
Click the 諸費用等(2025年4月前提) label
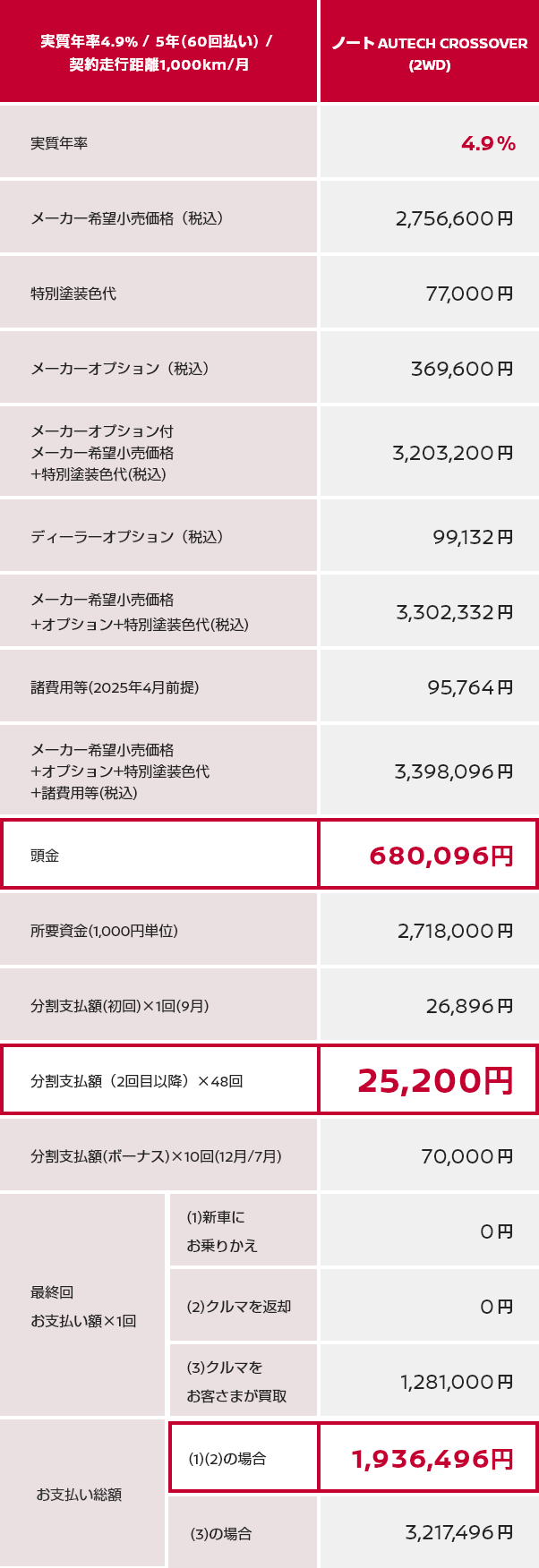tap(115, 687)
